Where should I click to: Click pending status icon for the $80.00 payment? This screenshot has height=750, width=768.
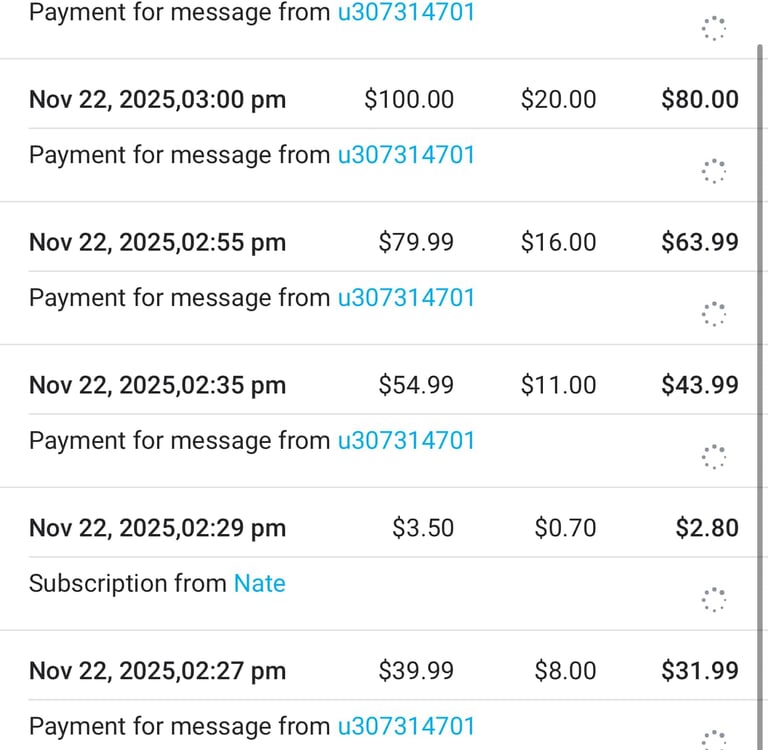click(713, 171)
